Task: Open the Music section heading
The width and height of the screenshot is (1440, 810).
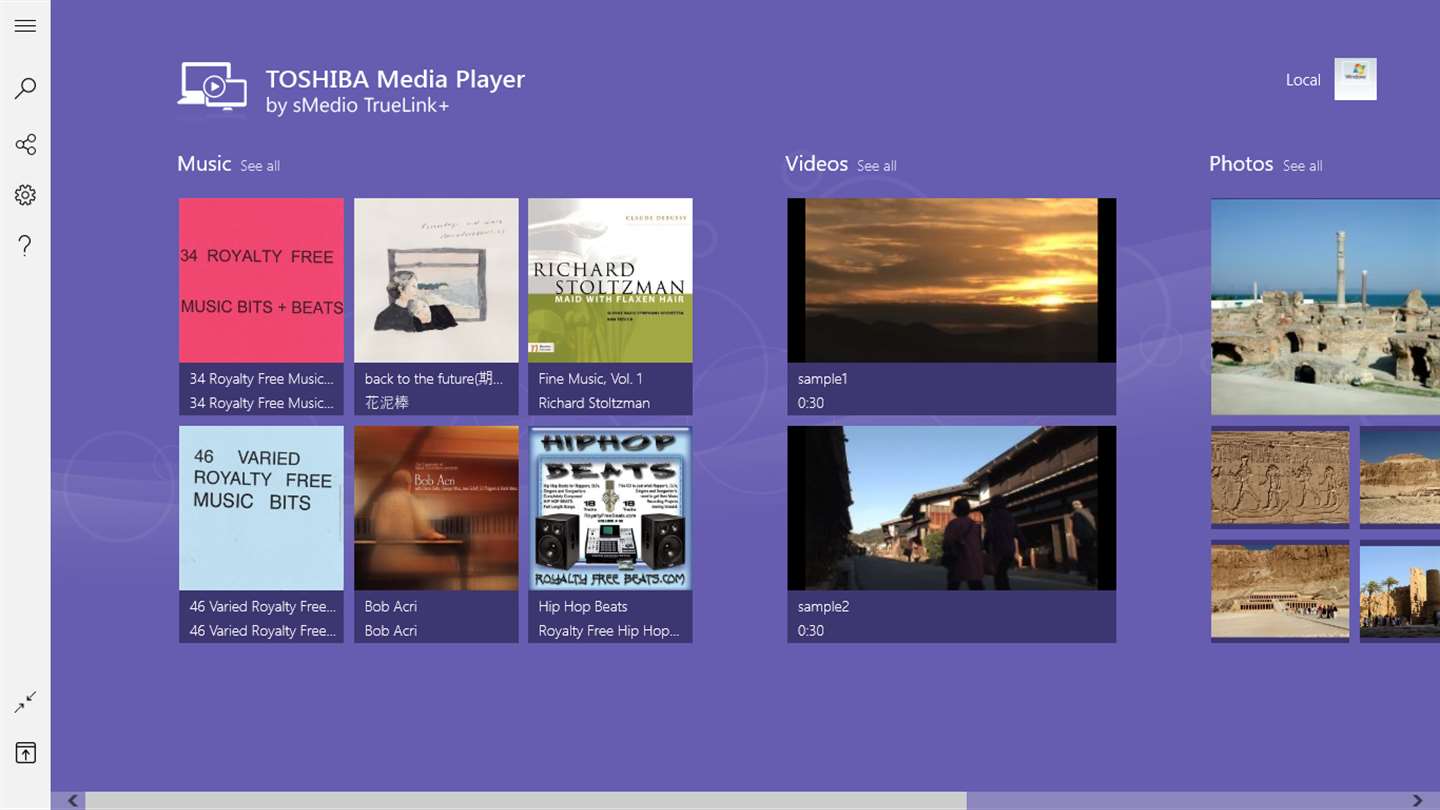Action: (x=204, y=164)
